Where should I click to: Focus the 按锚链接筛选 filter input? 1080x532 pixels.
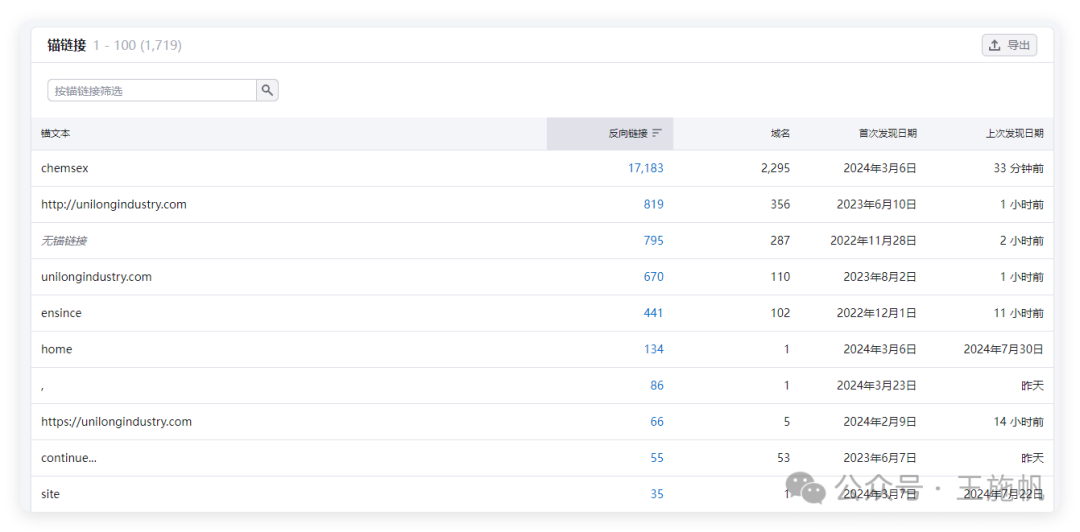click(152, 90)
